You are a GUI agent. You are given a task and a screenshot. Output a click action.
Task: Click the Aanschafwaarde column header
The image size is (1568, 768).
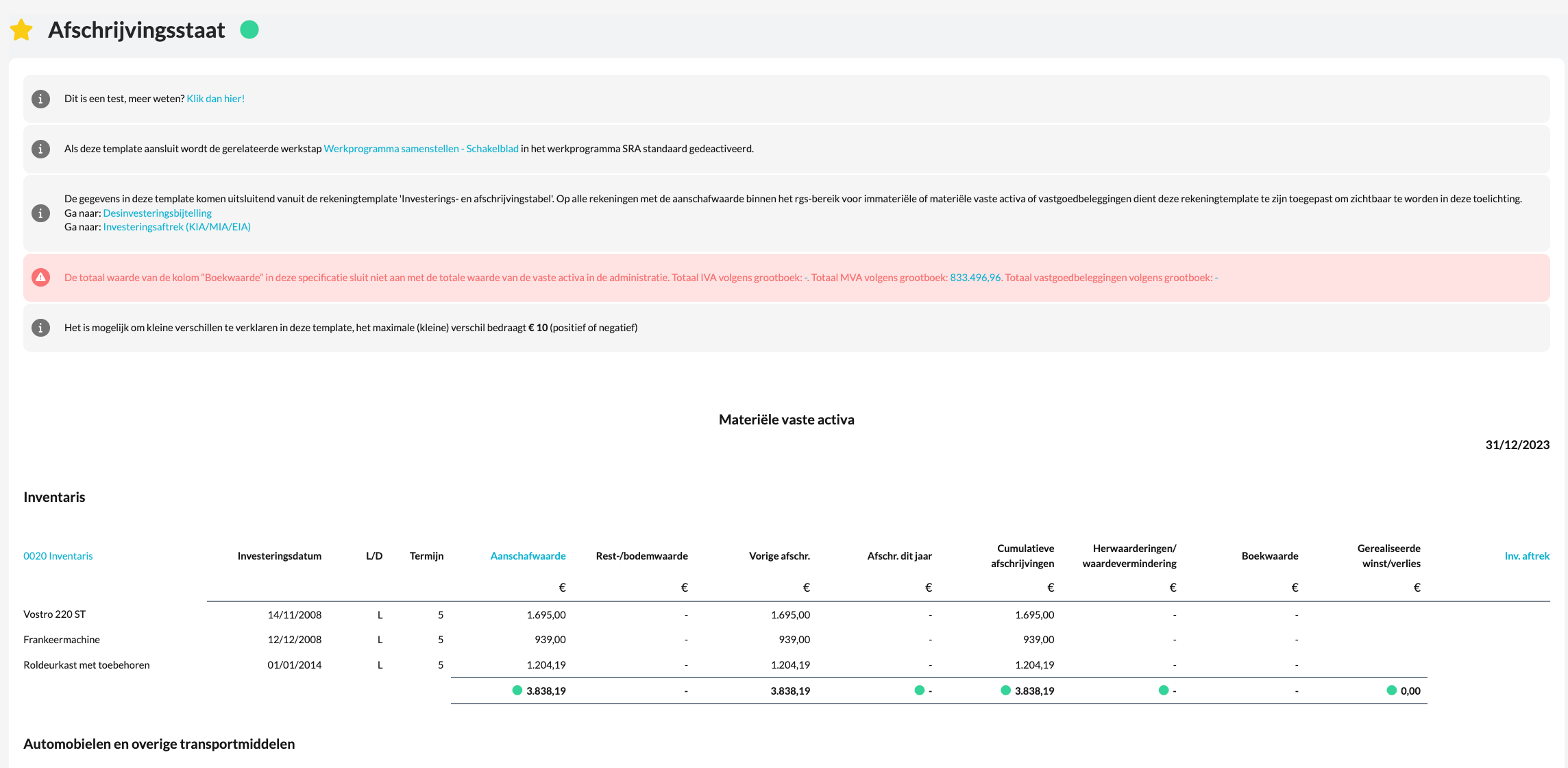(528, 556)
